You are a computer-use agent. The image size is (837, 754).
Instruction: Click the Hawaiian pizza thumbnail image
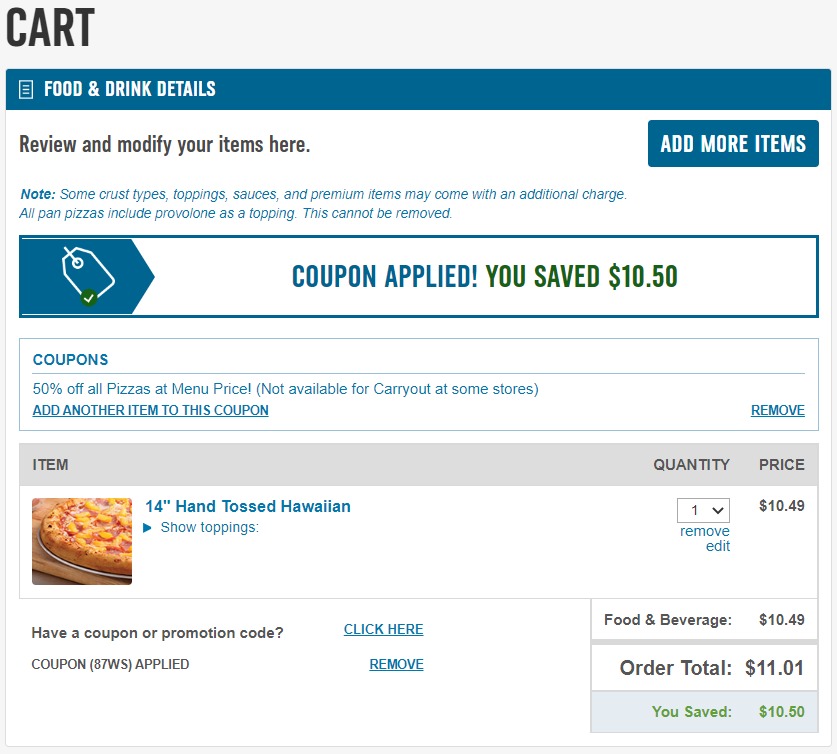click(x=82, y=541)
